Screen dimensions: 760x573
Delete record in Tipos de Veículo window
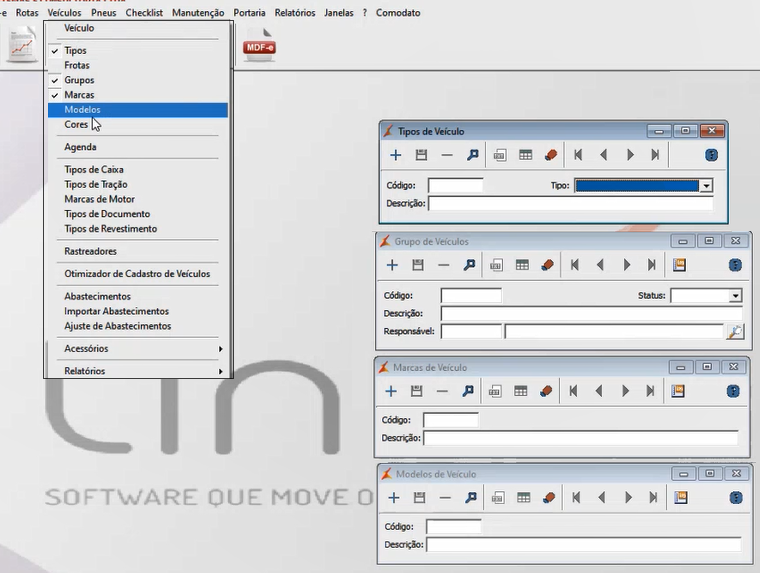click(x=447, y=155)
